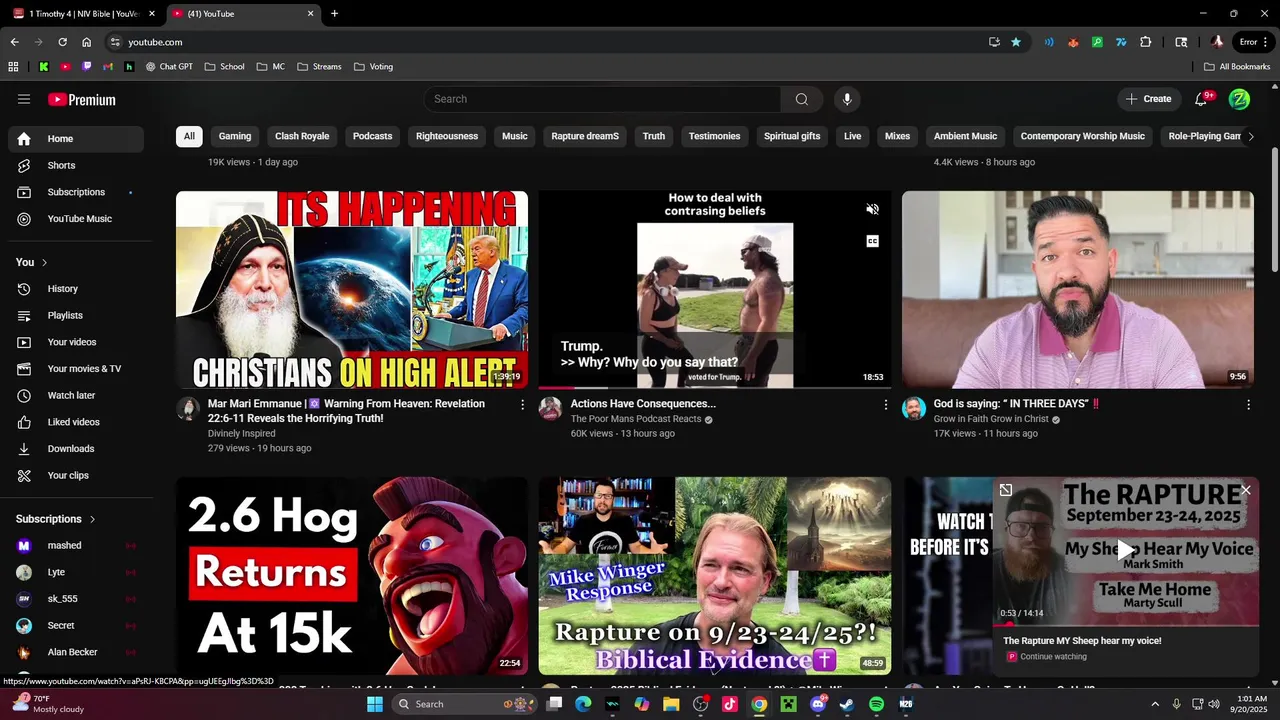The image size is (1280, 720).
Task: Open Spotify from the taskbar
Action: coord(876,704)
